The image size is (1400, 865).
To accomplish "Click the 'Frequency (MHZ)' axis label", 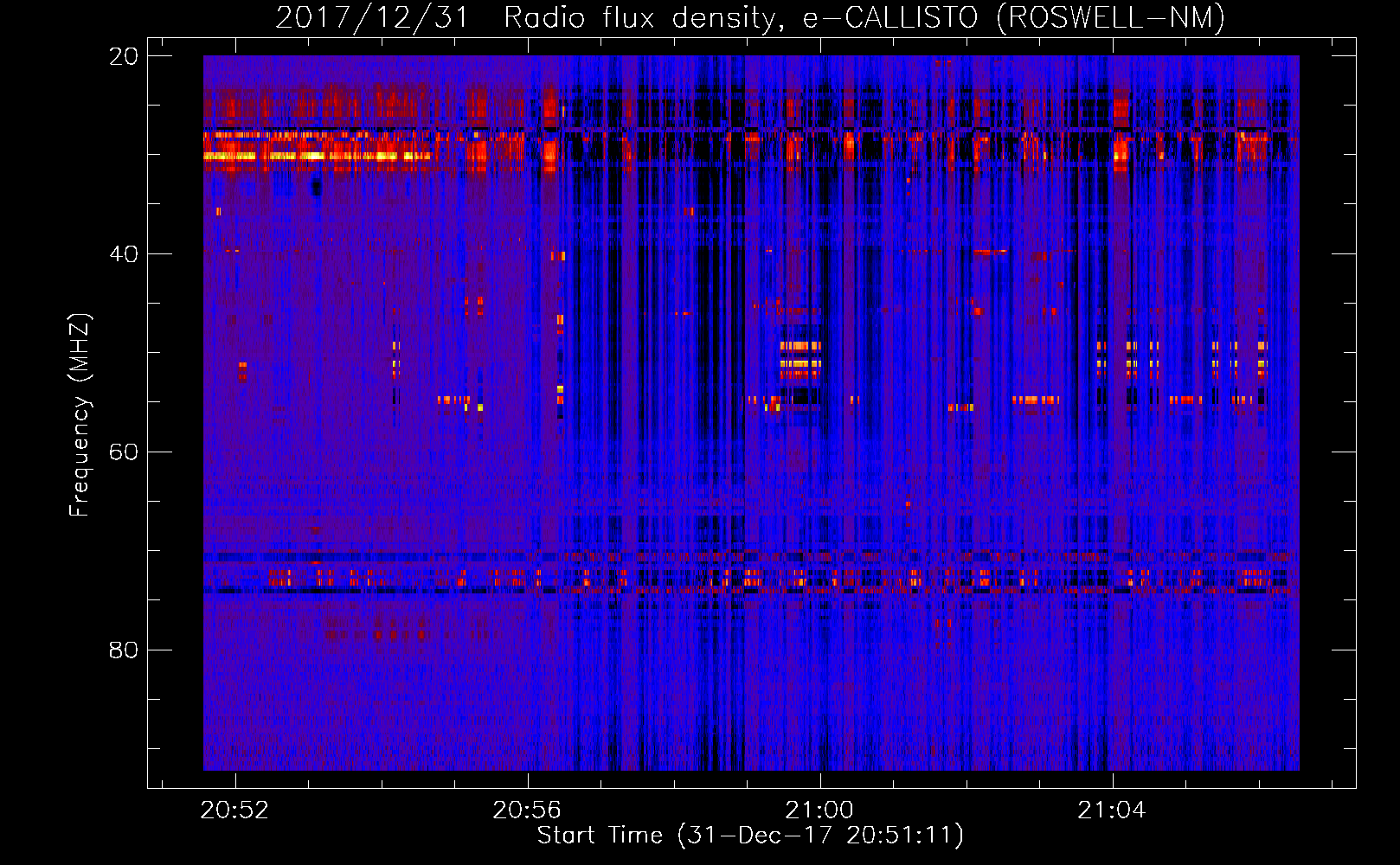I will click(x=80, y=414).
